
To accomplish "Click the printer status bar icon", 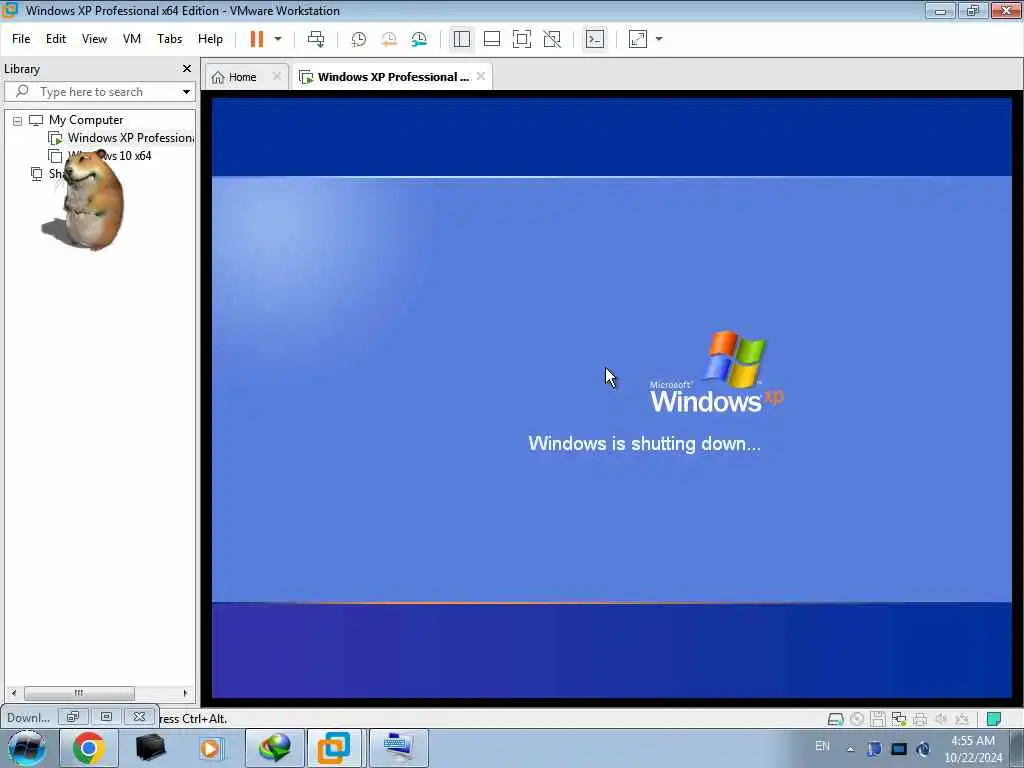I will point(920,720).
